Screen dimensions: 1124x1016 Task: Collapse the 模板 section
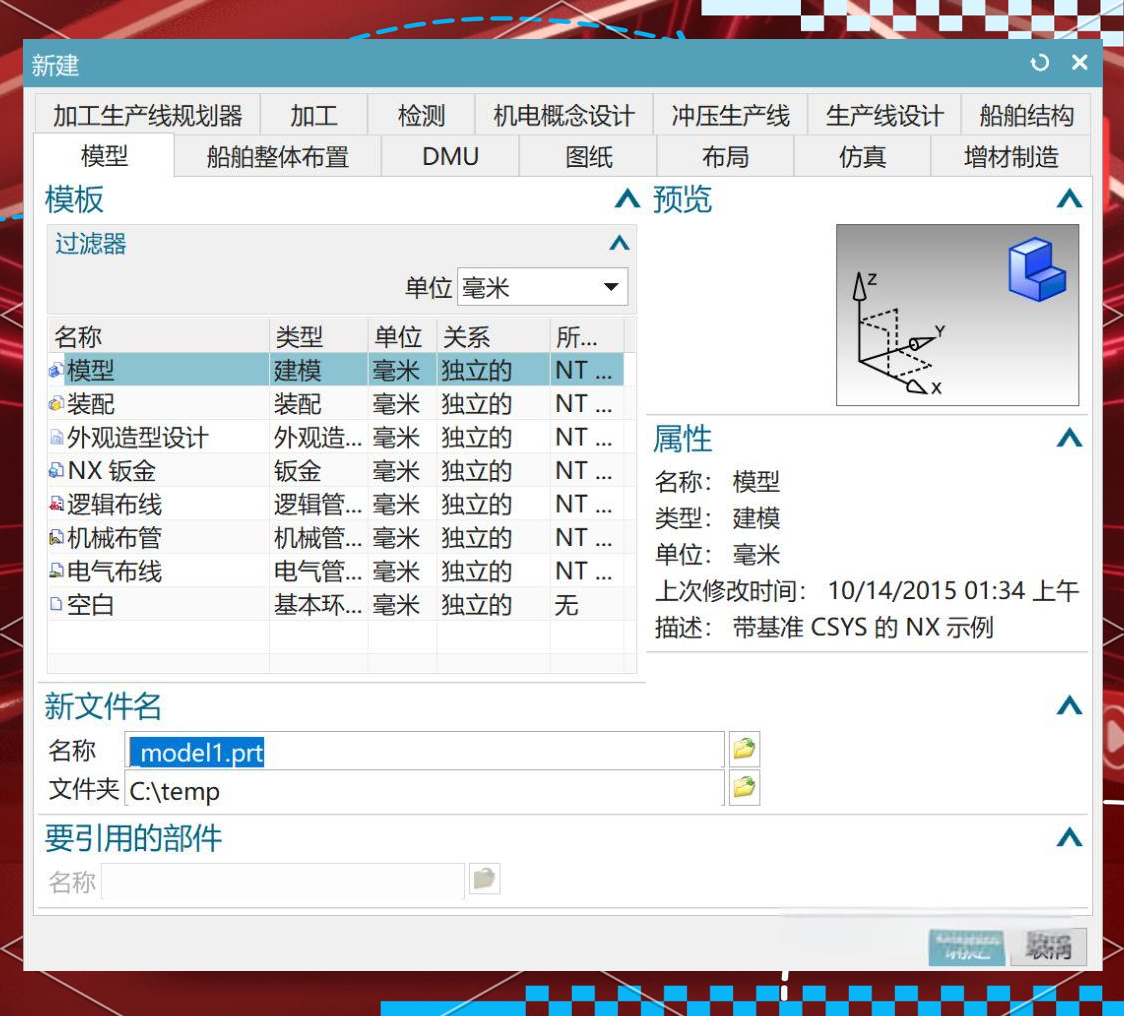pos(627,199)
